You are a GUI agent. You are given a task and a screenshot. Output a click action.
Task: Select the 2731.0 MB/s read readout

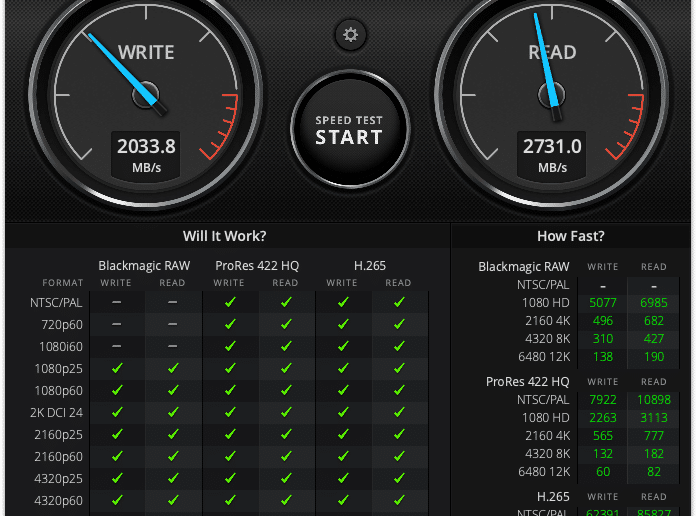click(552, 155)
